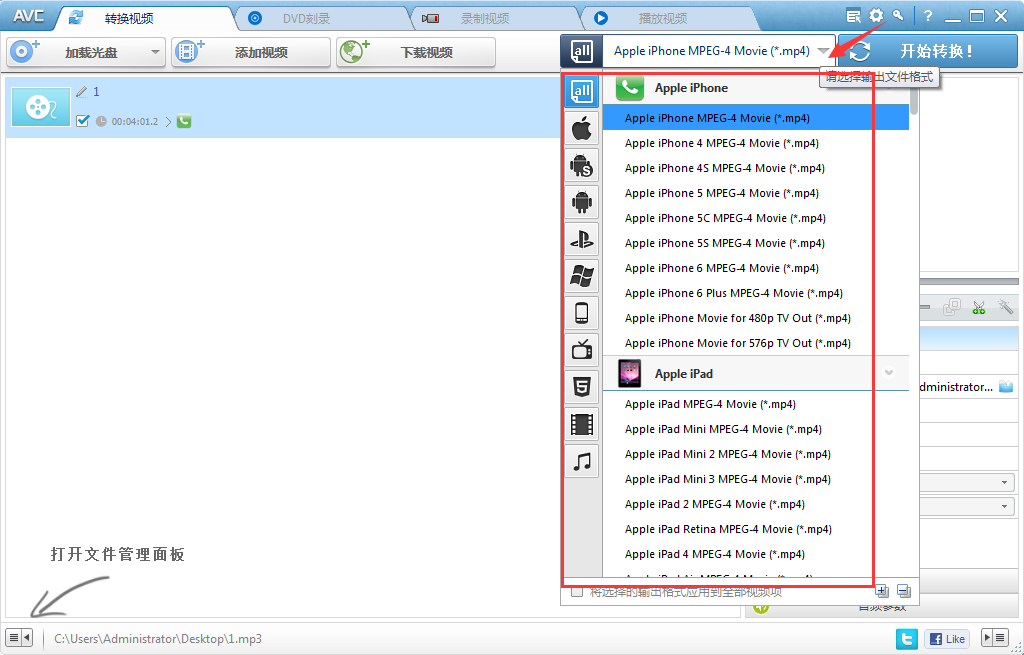Click the video thumbnail of file 1

click(x=40, y=106)
